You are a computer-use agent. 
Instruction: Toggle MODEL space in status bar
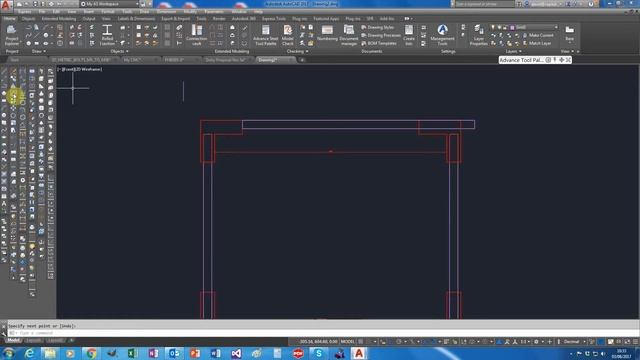(348, 342)
